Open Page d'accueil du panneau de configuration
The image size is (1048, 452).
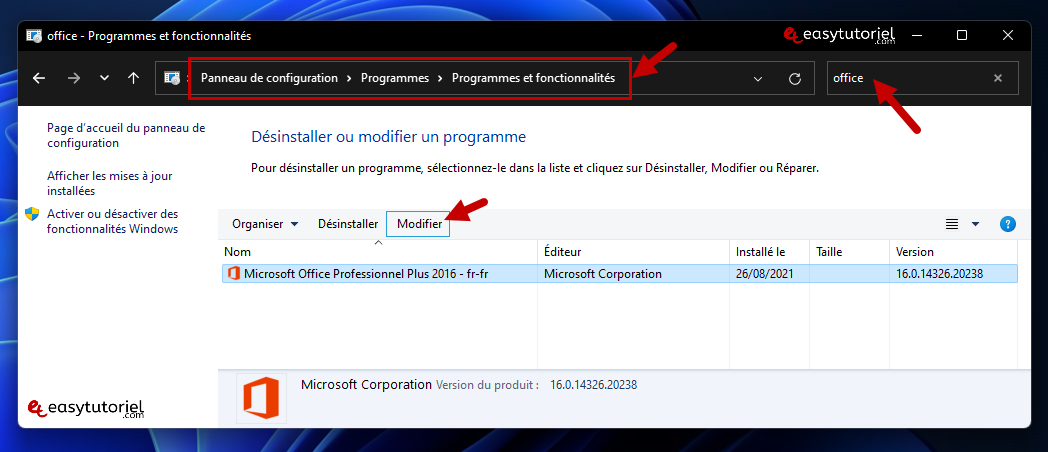tap(126, 135)
